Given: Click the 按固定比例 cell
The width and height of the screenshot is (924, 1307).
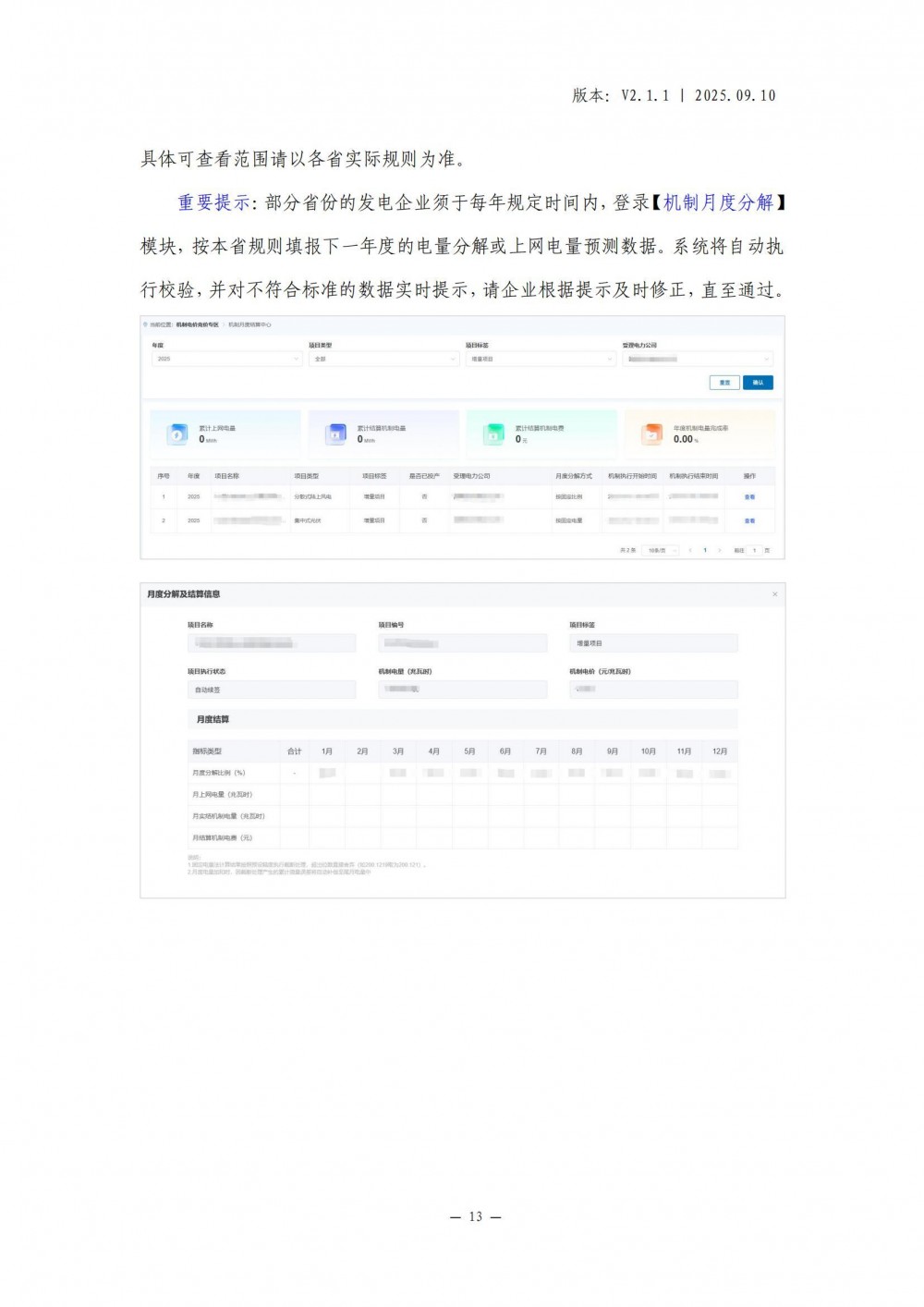Looking at the screenshot, I should coord(568,497).
